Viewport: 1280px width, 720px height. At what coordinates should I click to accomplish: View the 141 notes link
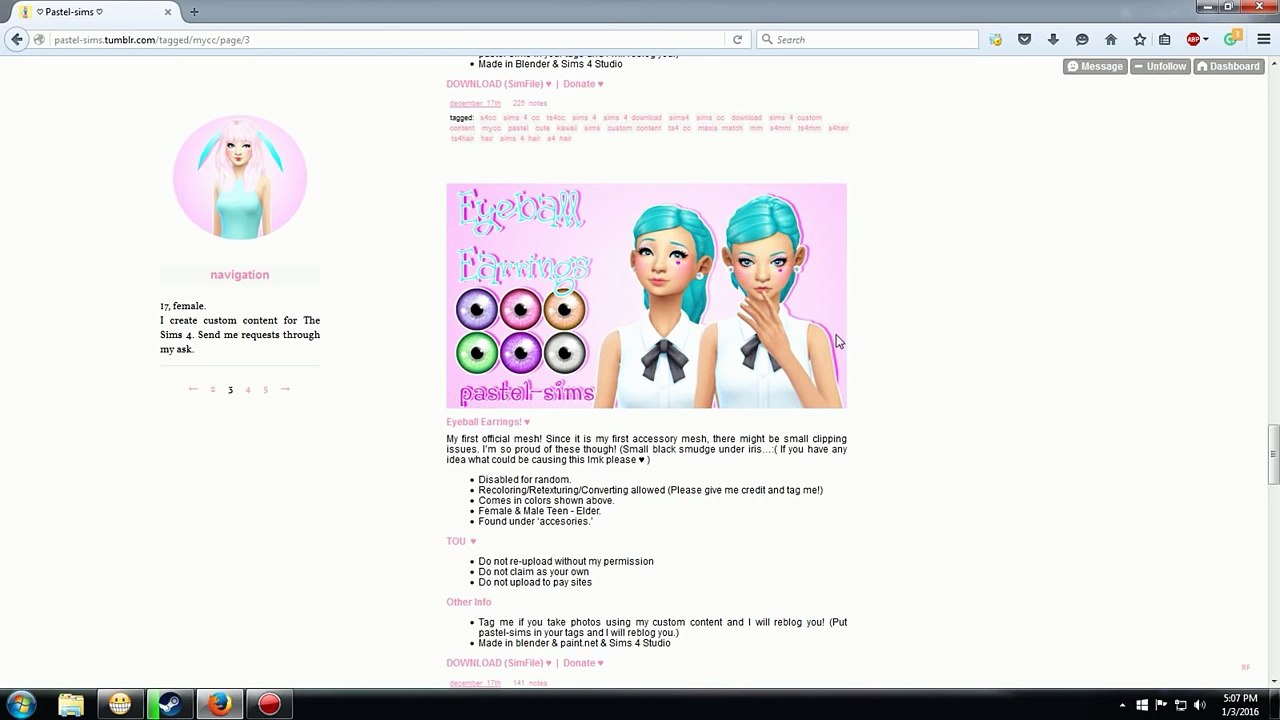pos(530,683)
